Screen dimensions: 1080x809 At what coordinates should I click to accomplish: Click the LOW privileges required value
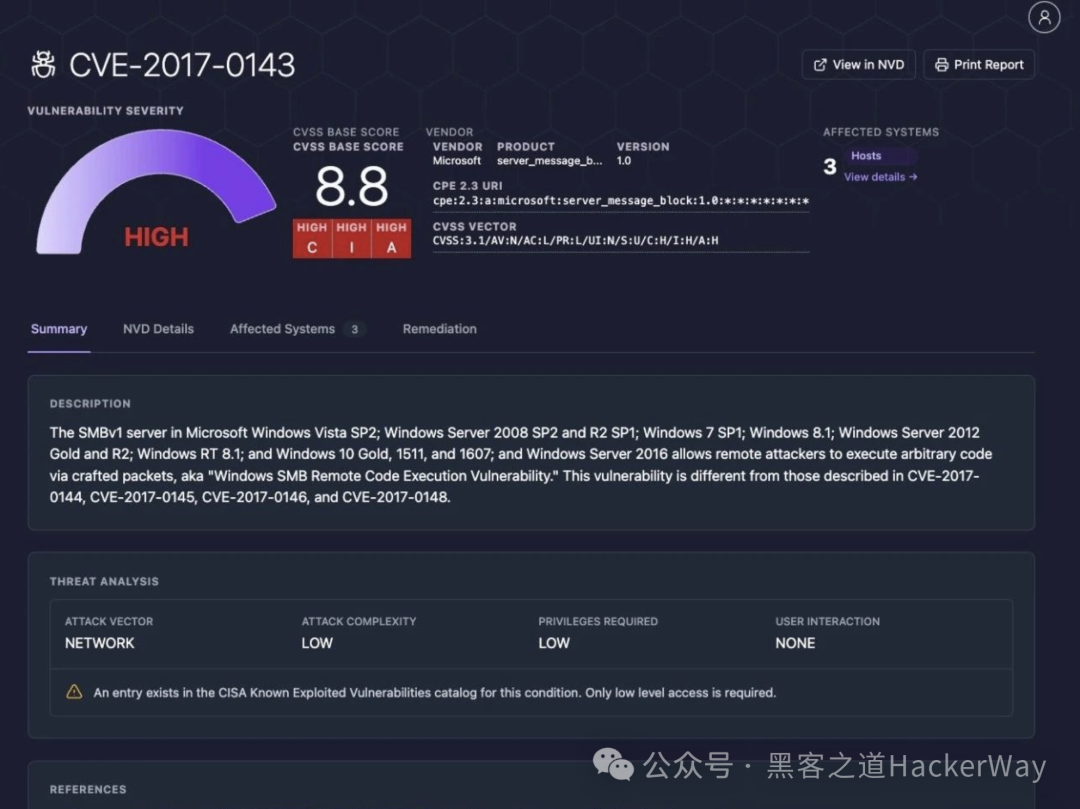click(x=554, y=643)
